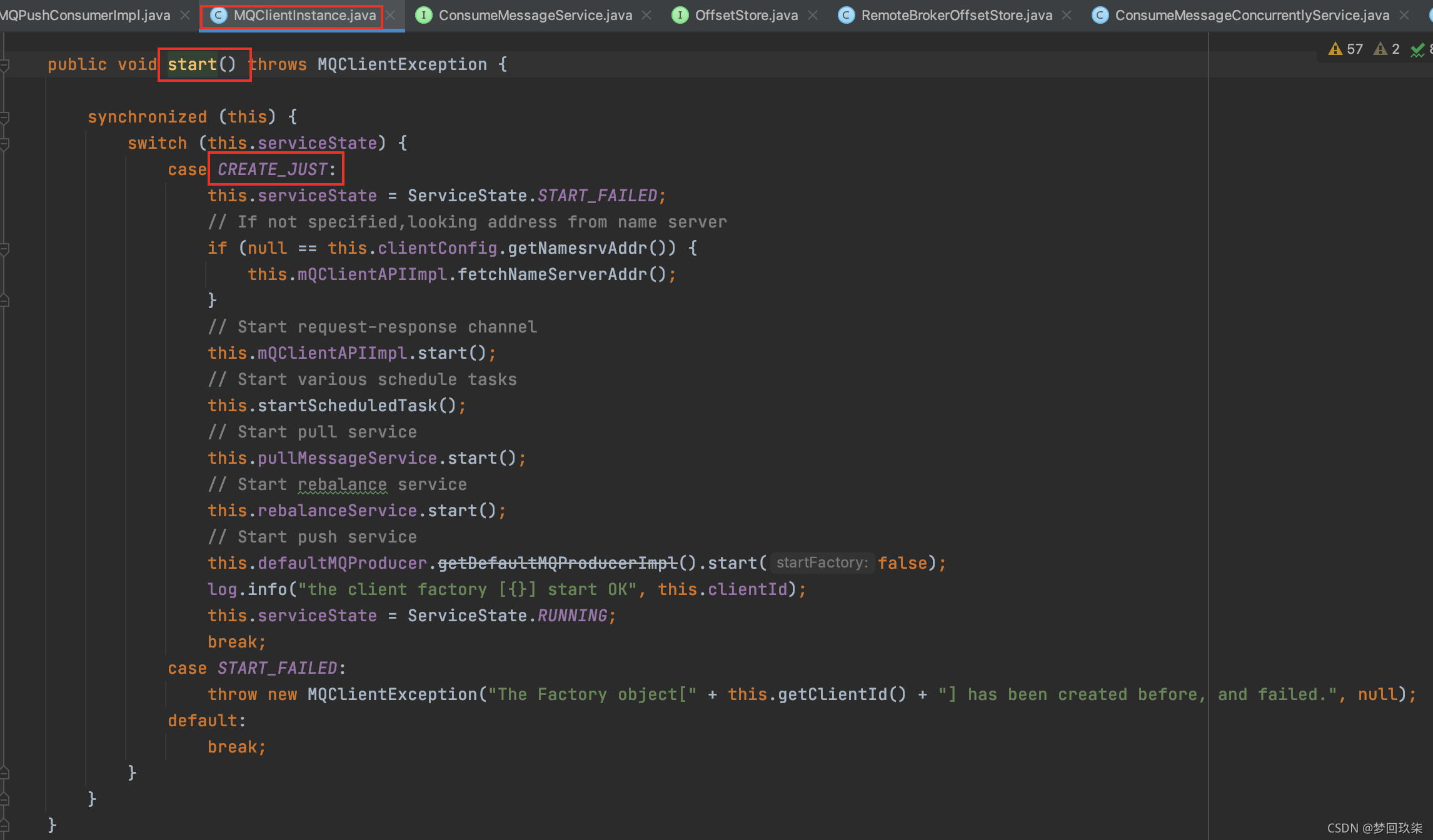Screen dimensions: 1433x840
Task: Open the RemoteBrokerOffsetStore.java tab
Action: tap(957, 15)
